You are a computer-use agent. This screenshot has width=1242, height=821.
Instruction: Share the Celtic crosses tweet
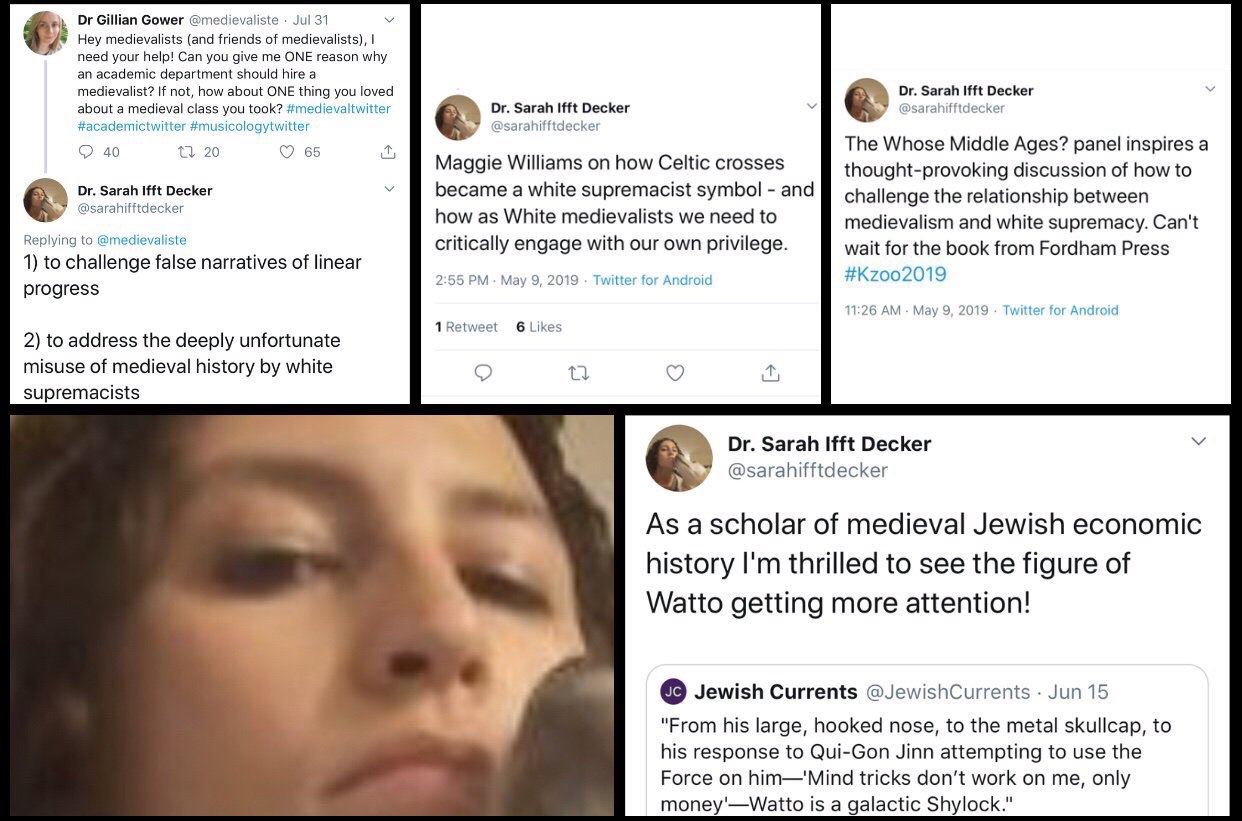pos(770,373)
